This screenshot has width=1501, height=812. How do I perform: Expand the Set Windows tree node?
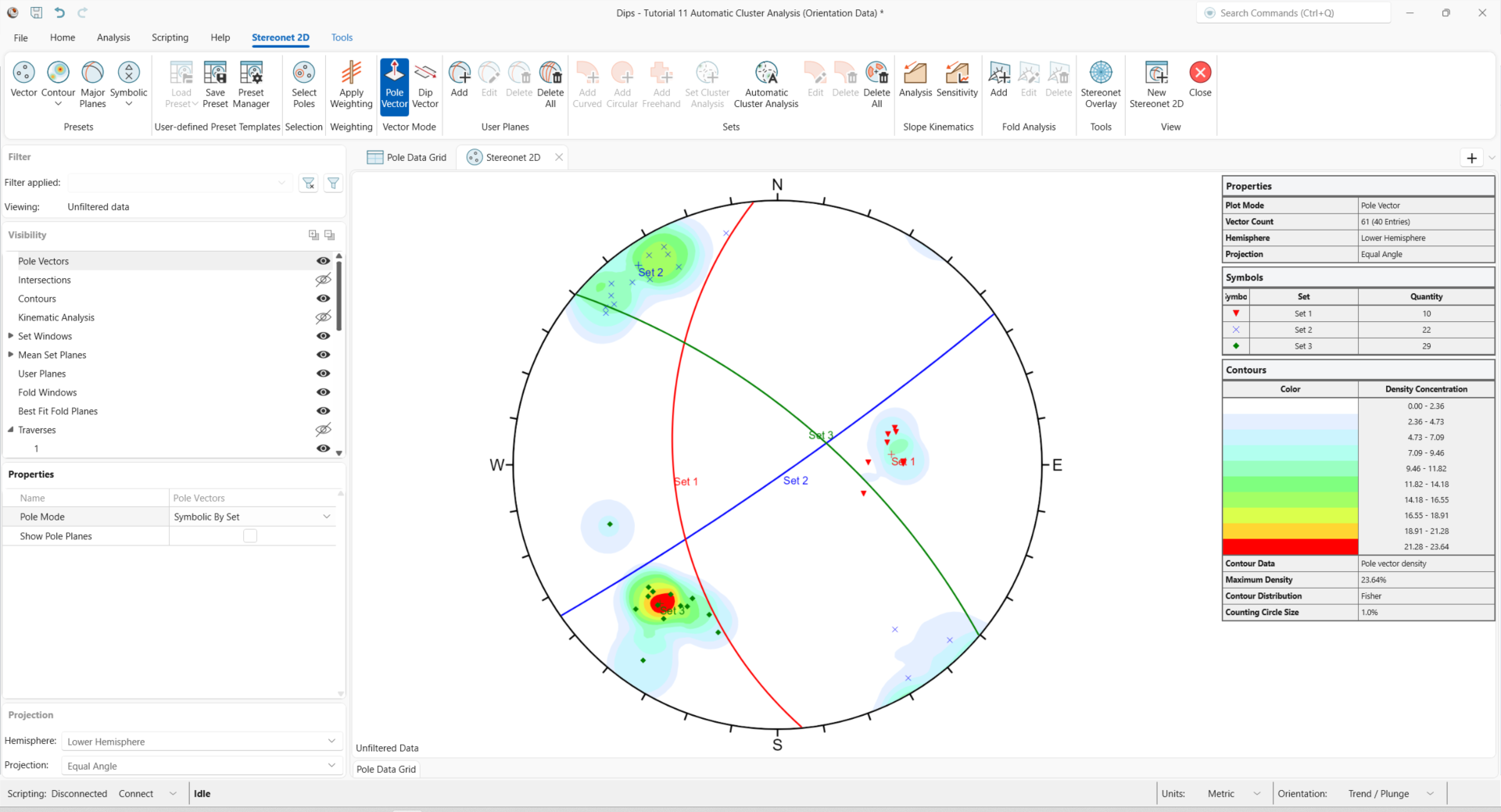pos(11,336)
